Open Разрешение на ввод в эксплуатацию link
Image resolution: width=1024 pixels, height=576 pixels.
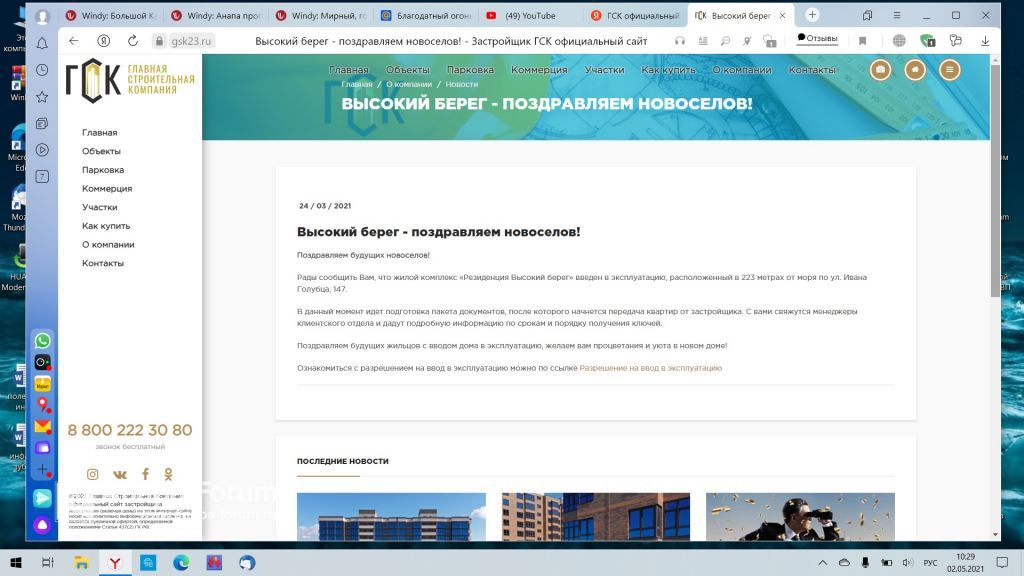[650, 368]
